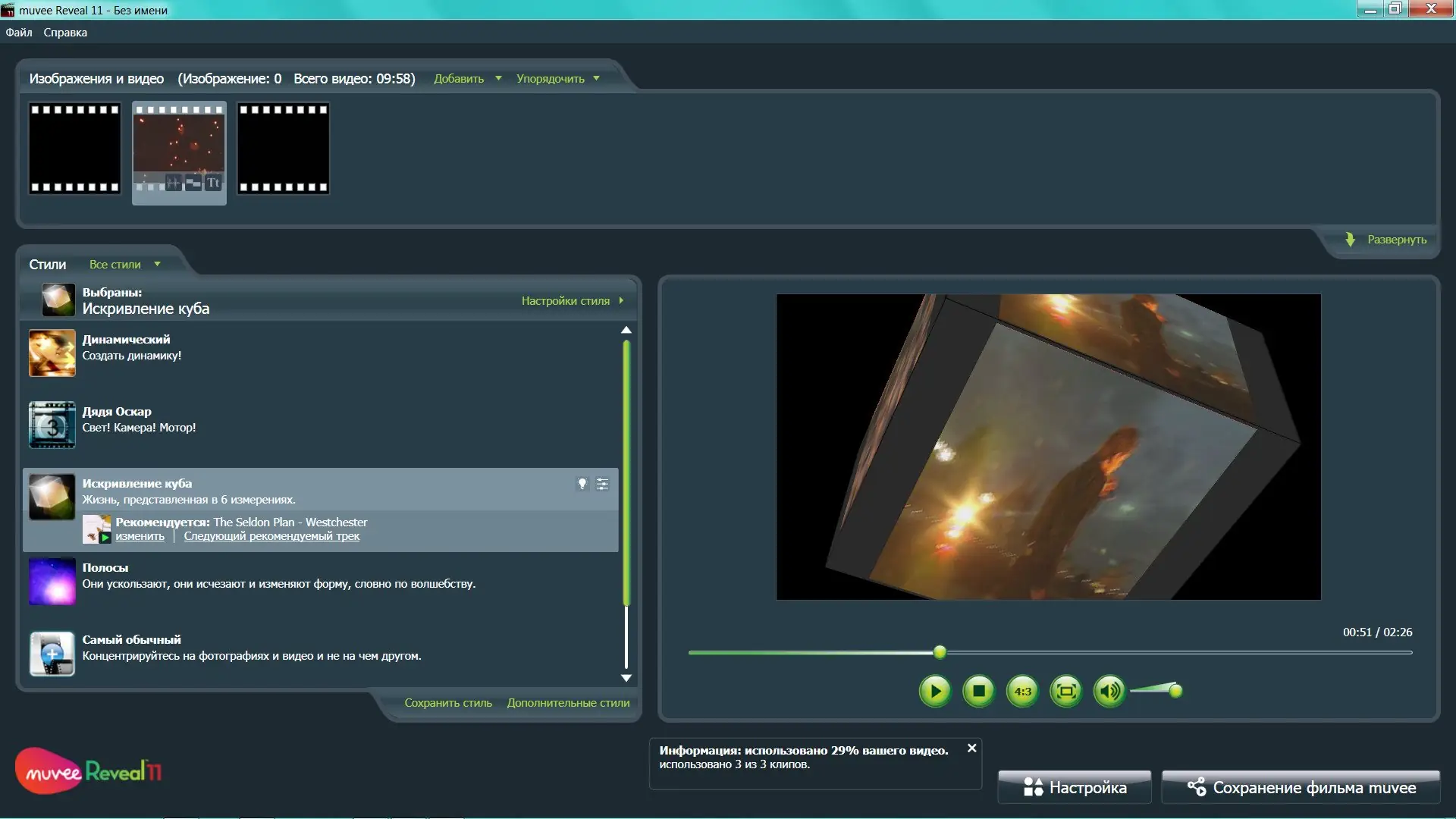
Task: Open the Справка menu
Action: 65,33
